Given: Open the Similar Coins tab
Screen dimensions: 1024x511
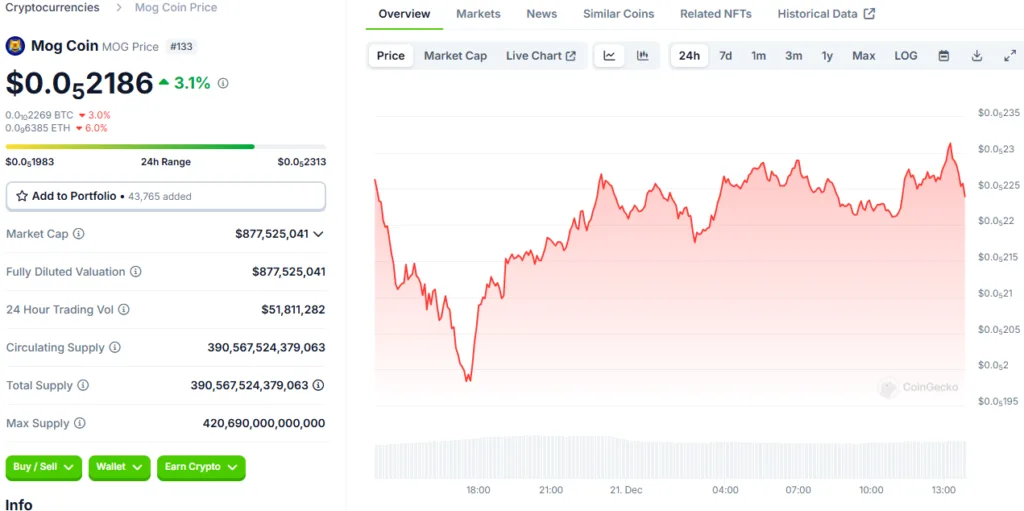Looking at the screenshot, I should pyautogui.click(x=618, y=14).
